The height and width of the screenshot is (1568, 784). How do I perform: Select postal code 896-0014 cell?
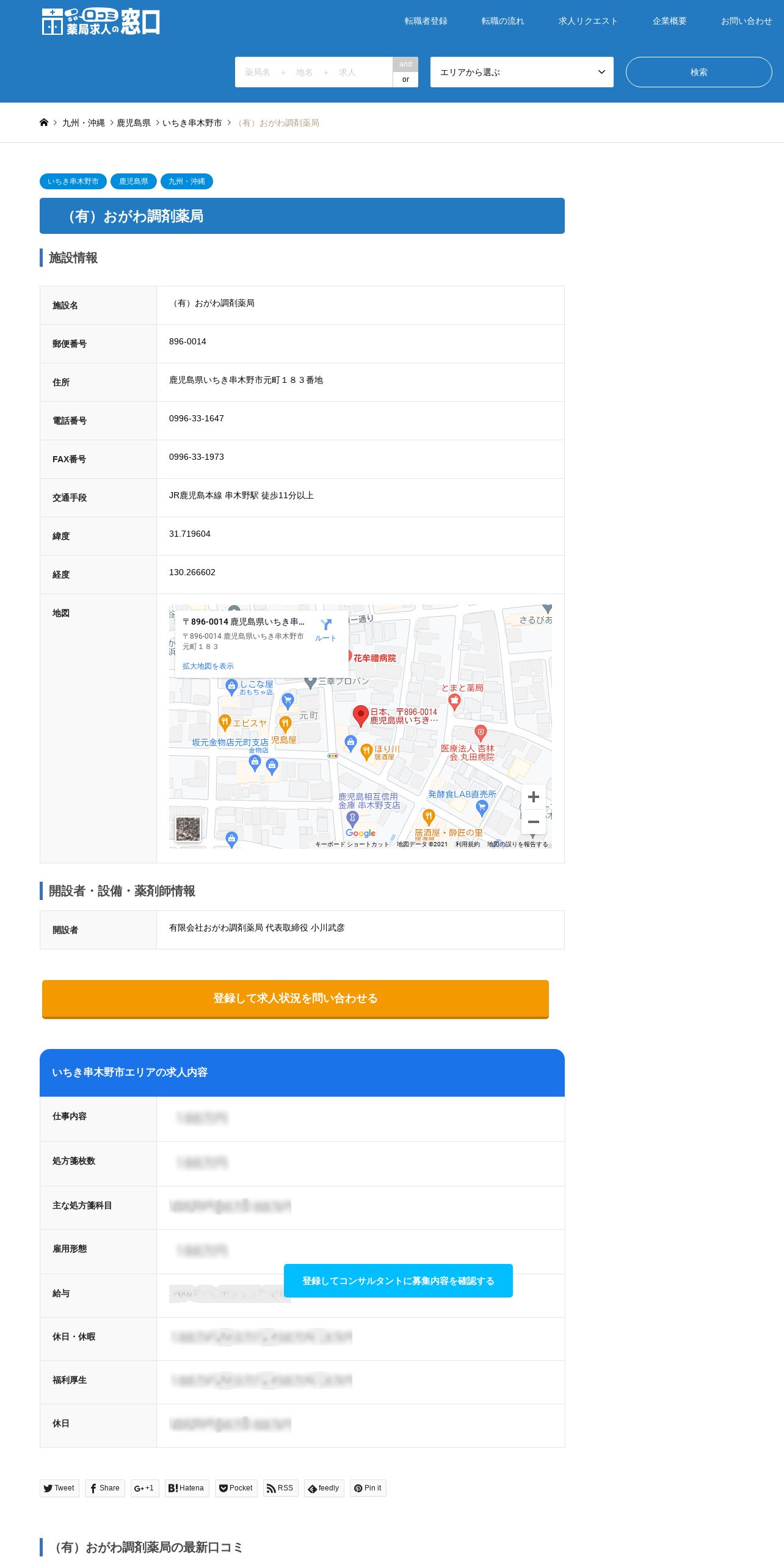click(x=360, y=344)
